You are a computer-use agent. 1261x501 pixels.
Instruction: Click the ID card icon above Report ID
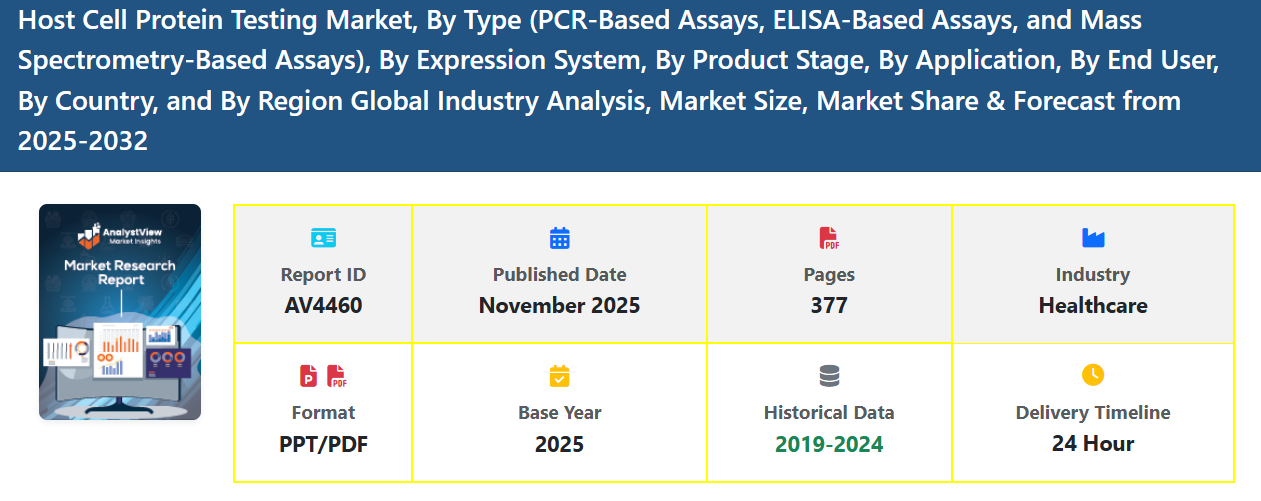click(x=323, y=238)
